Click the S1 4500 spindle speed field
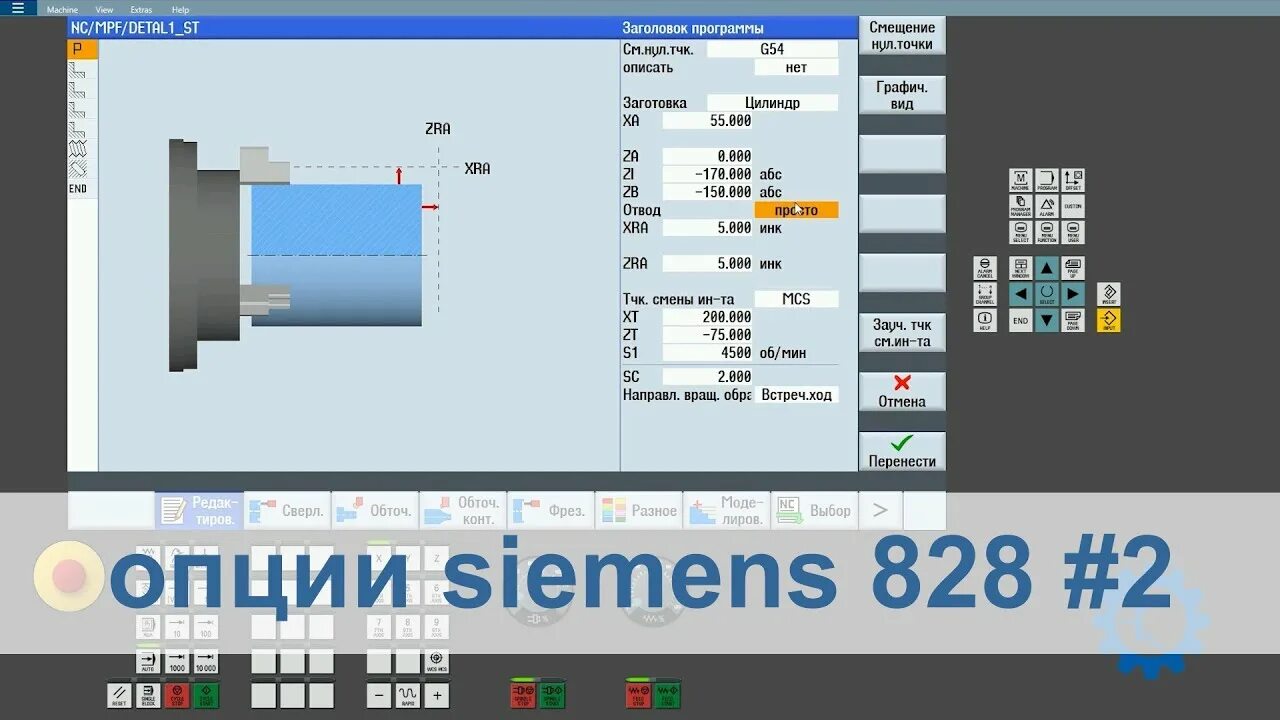 (707, 353)
